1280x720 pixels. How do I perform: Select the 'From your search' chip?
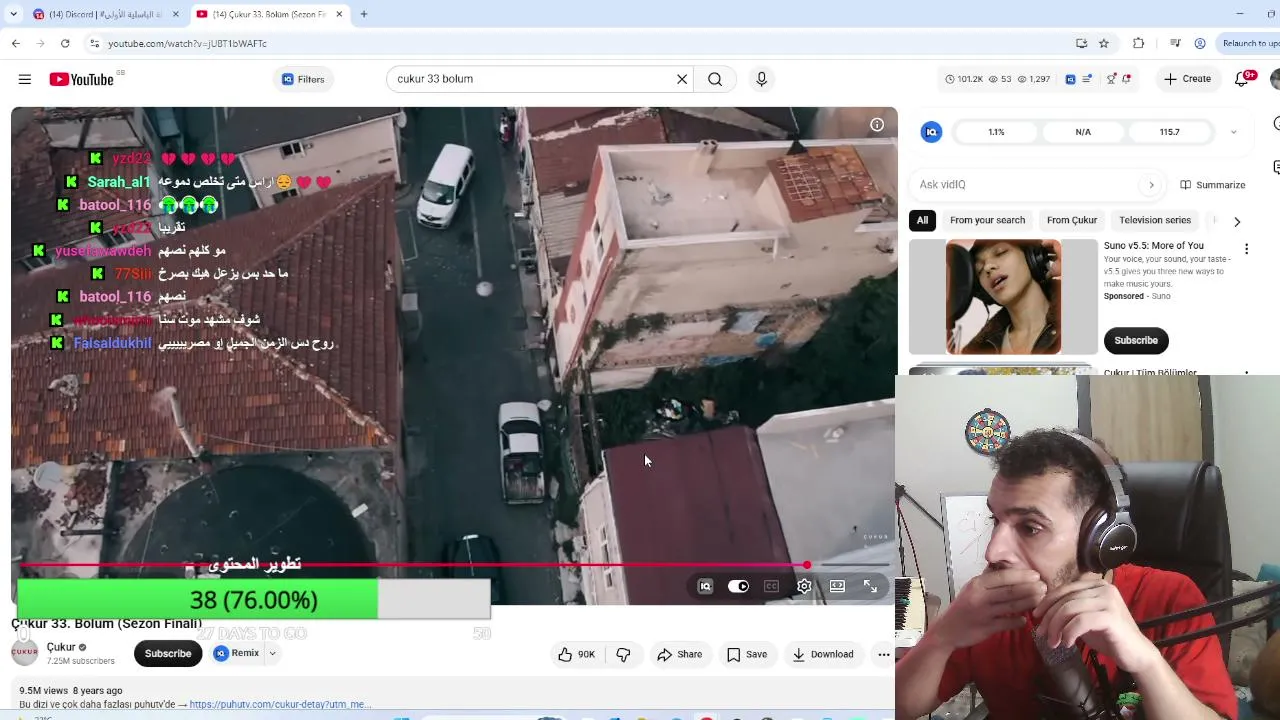[x=987, y=220]
